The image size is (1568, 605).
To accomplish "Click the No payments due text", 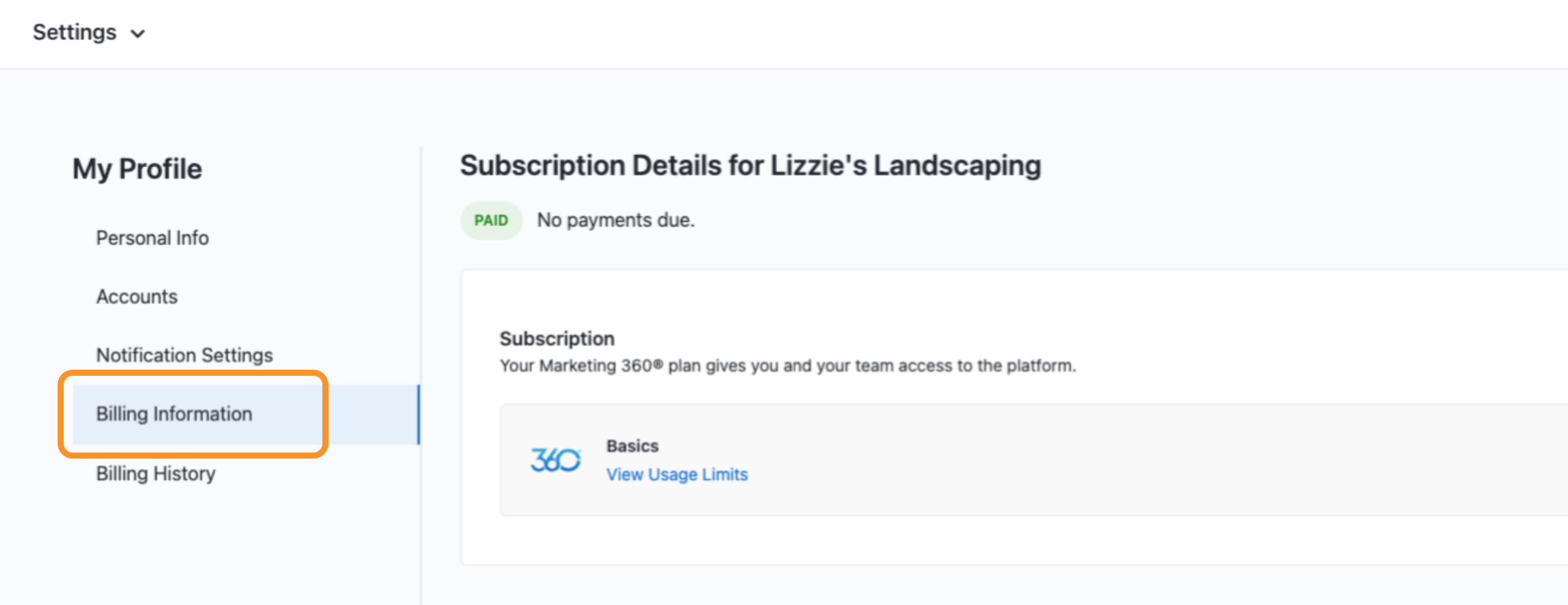I will [x=615, y=220].
